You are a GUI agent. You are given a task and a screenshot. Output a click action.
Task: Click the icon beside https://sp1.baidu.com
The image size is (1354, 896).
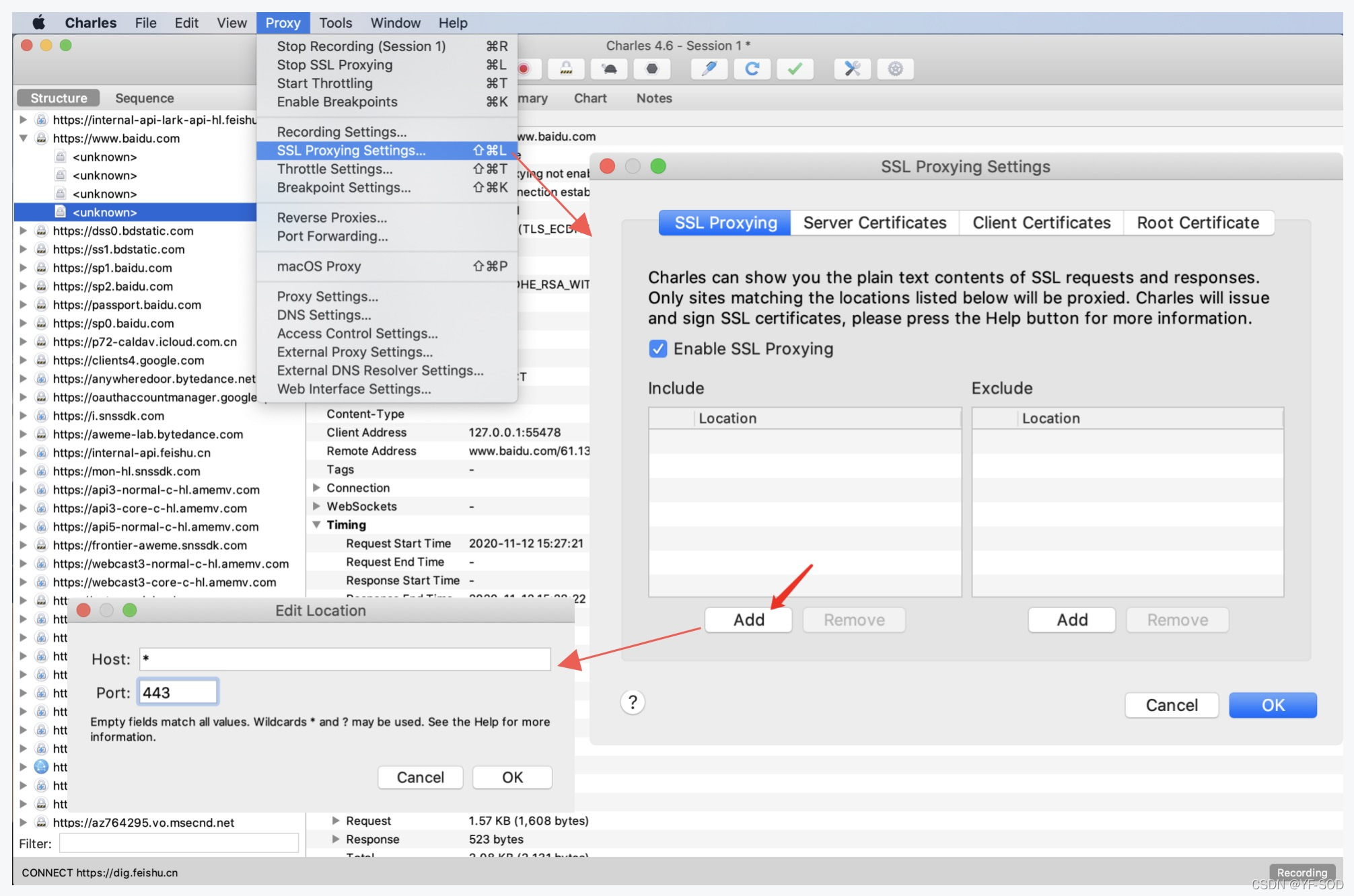(x=41, y=268)
